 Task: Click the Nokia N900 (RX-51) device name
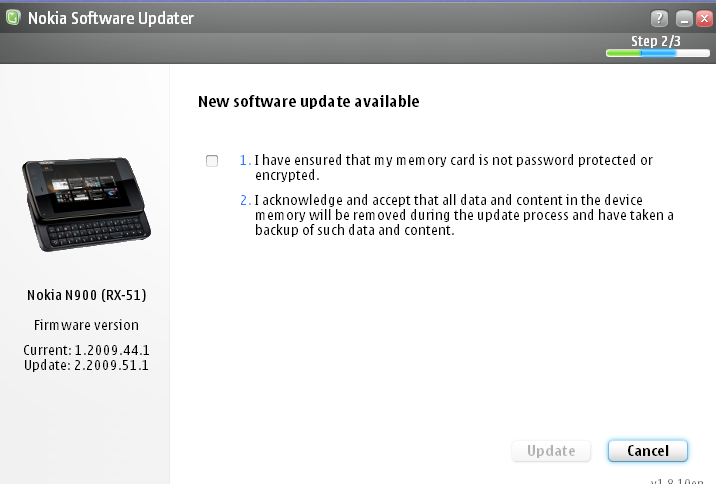tap(87, 295)
